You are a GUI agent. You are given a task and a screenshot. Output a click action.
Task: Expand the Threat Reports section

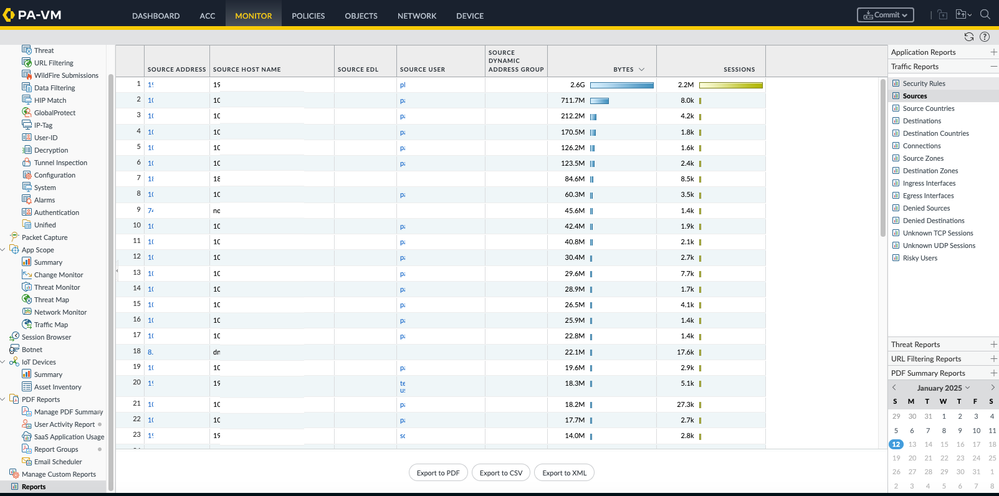pos(993,345)
